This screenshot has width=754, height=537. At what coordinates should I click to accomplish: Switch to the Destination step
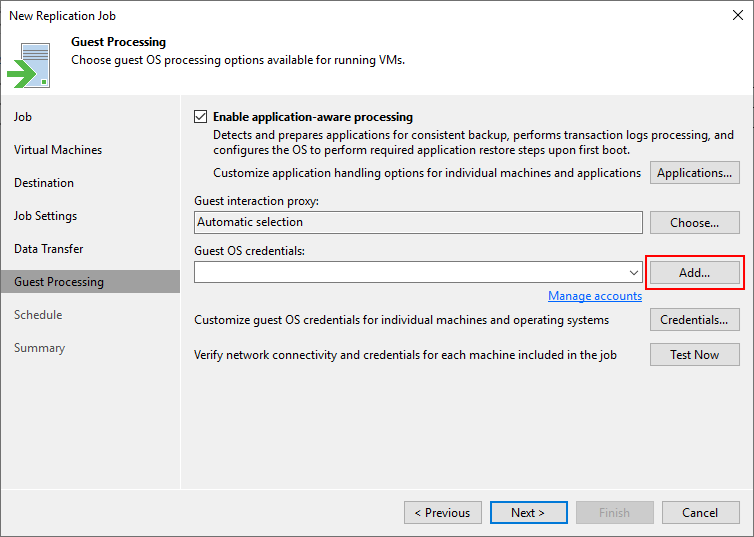(44, 183)
